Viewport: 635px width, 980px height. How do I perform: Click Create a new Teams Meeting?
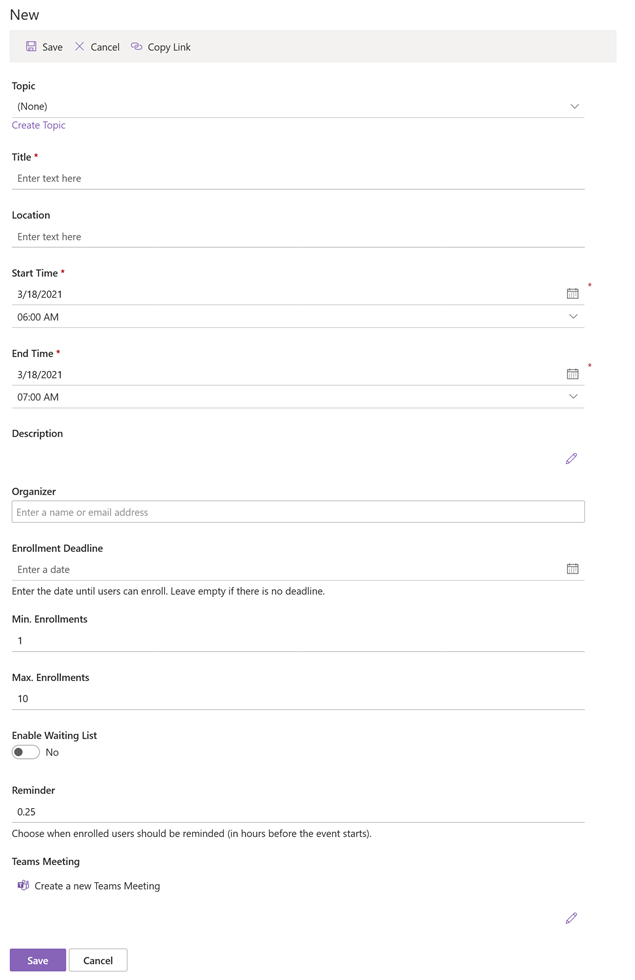[97, 886]
